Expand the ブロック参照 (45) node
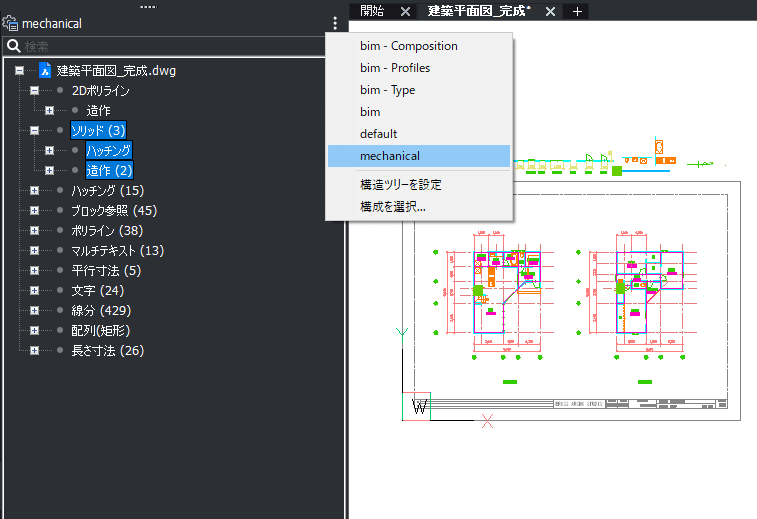Viewport: 757px width, 519px height. 34,210
